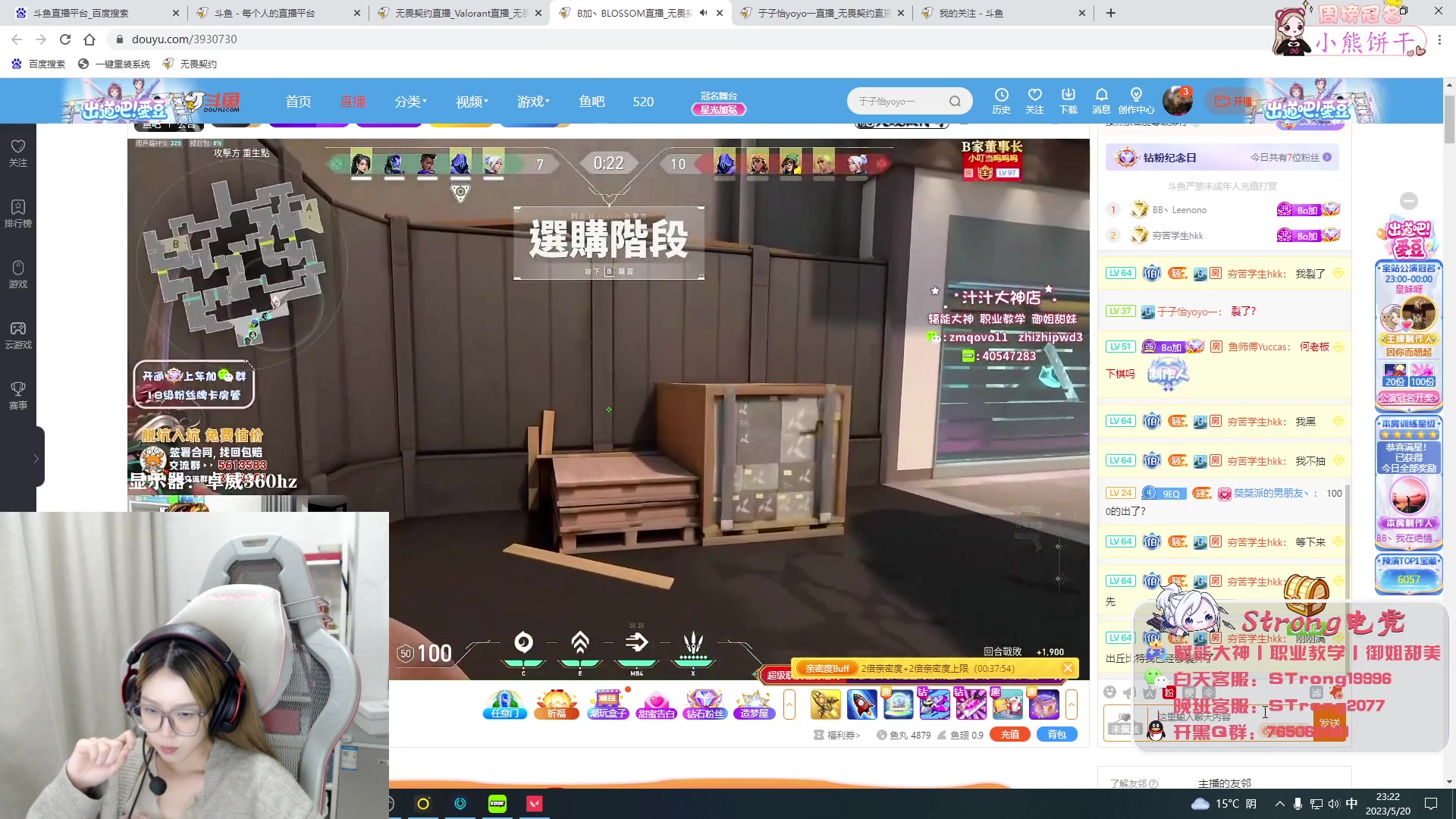
Task: Expand the gift list up-arrow
Action: click(x=1072, y=704)
